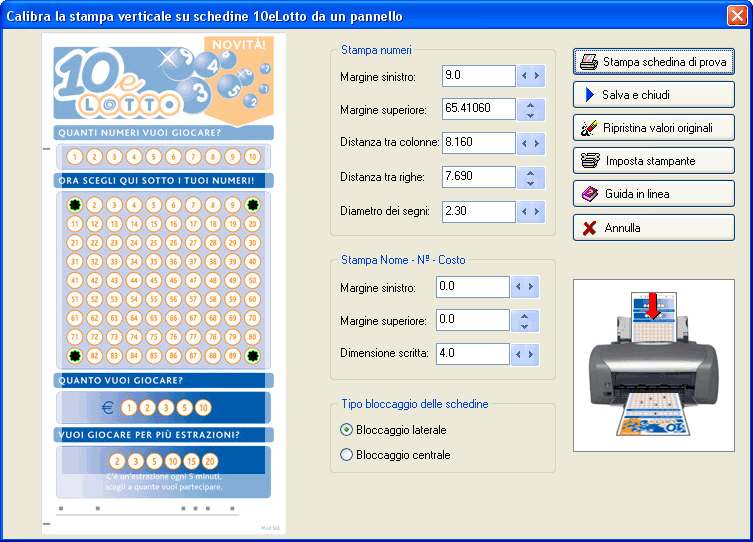Click the book icon on Guida in linea
This screenshot has height=542, width=753.
click(x=589, y=194)
